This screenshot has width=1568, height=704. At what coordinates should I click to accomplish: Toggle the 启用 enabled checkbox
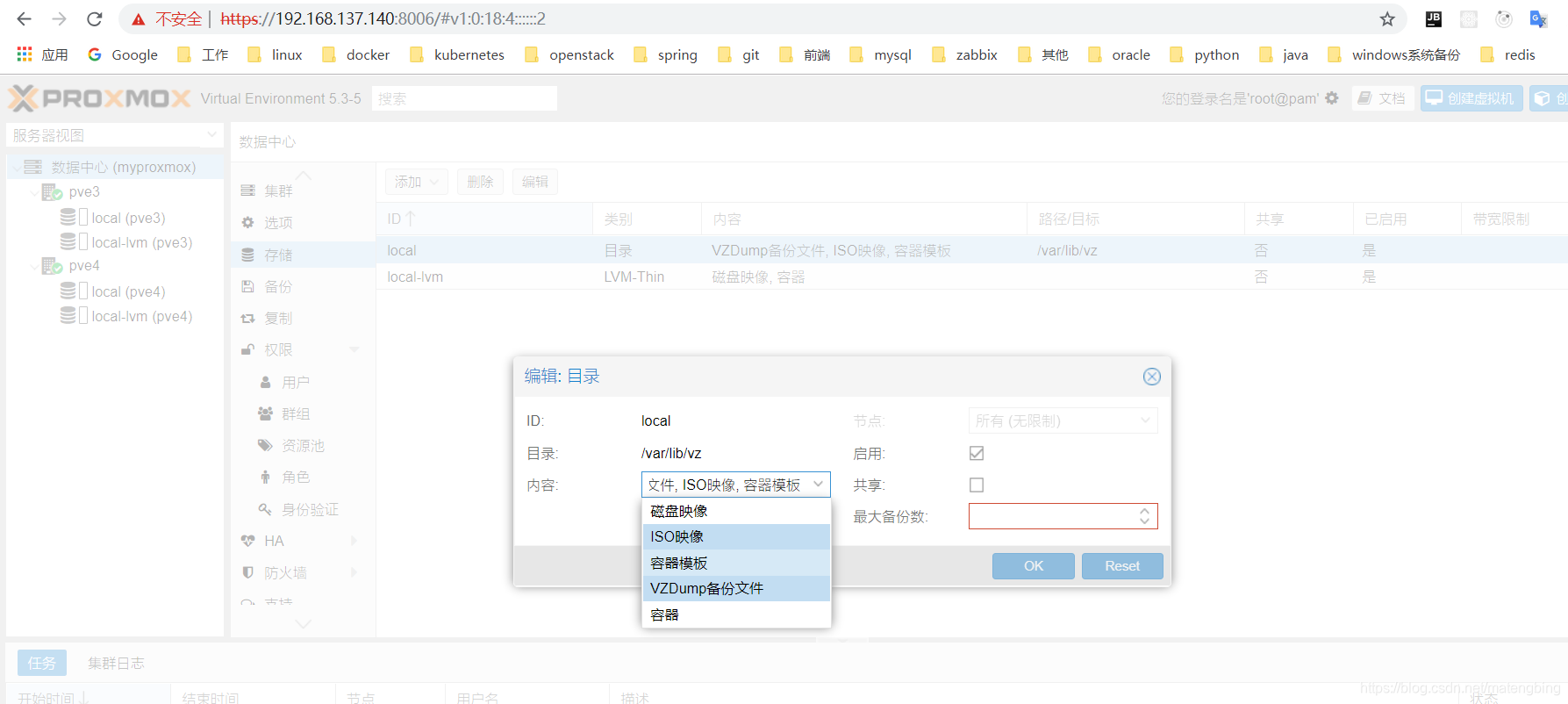tap(977, 453)
